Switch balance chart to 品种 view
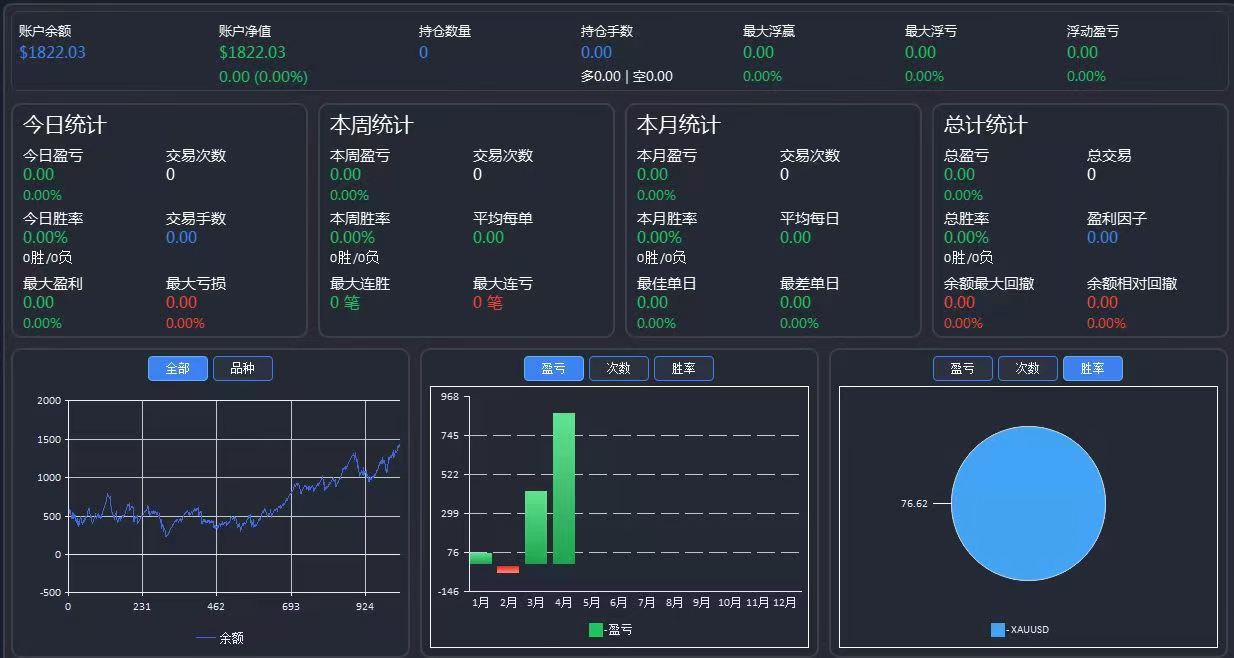 242,368
